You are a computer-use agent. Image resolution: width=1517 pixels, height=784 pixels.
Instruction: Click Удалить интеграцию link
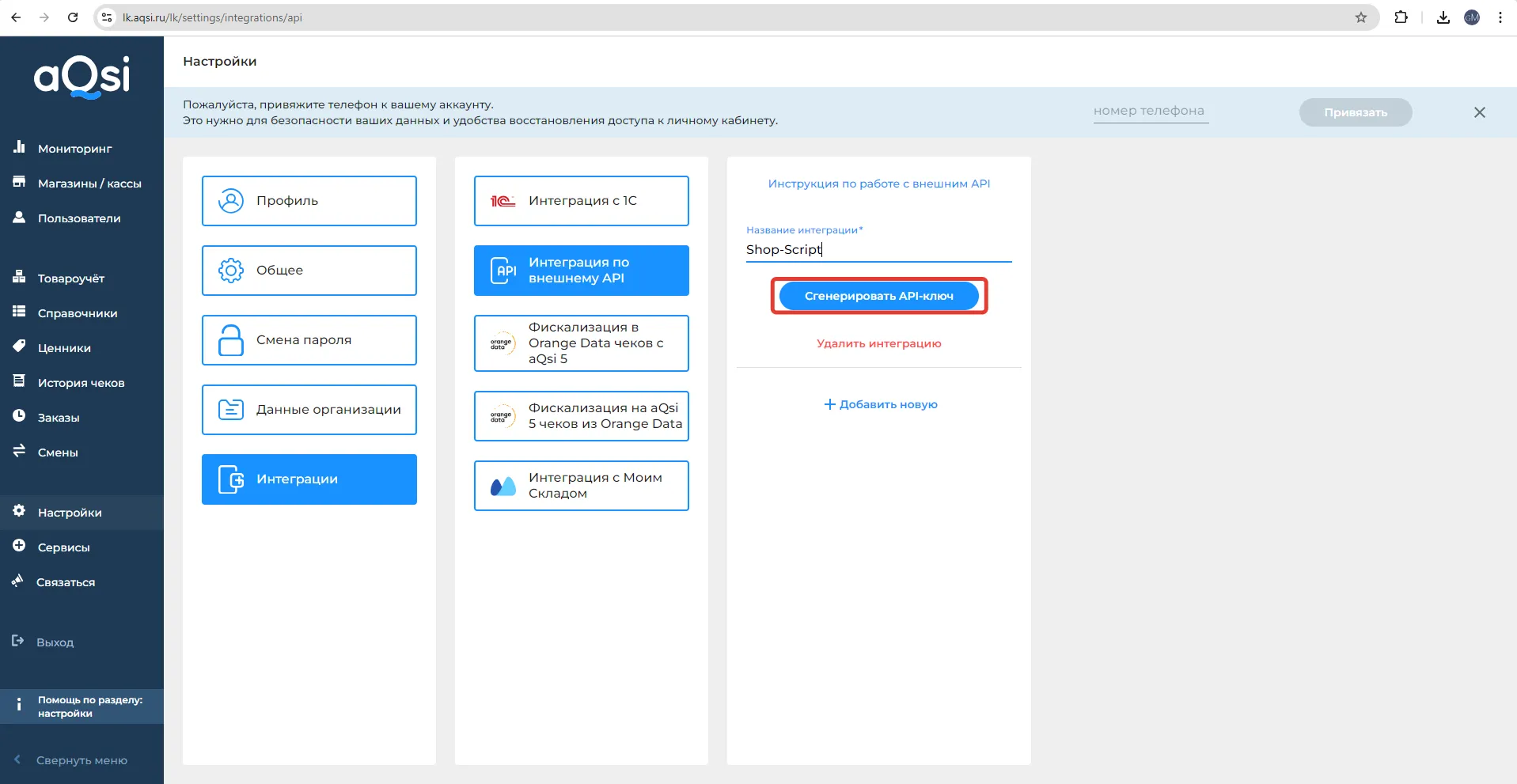pyautogui.click(x=878, y=343)
